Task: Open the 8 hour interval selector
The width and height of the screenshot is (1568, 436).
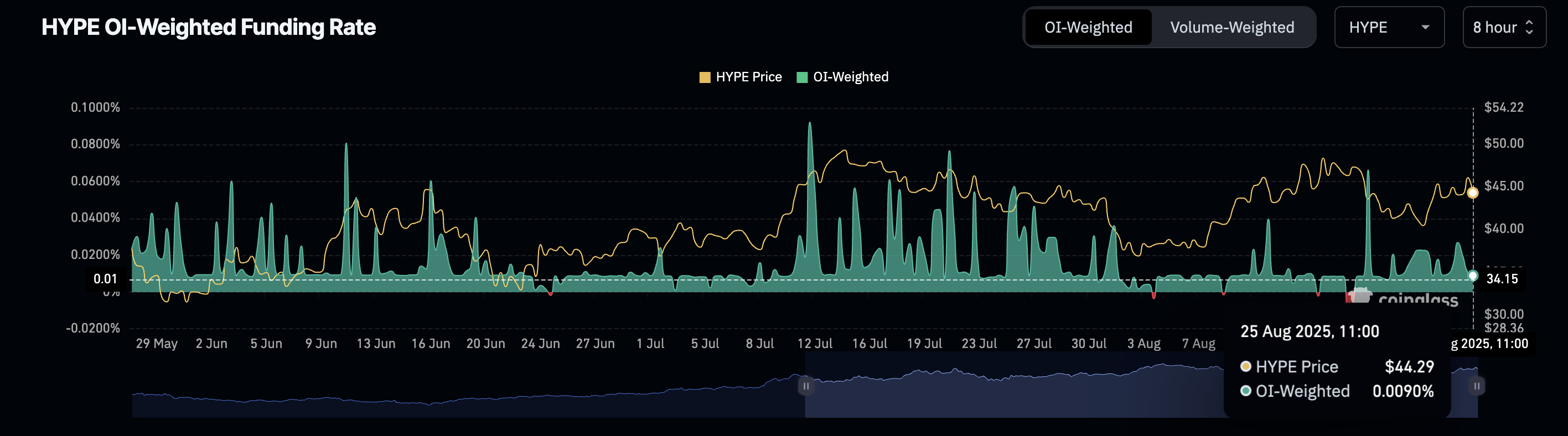Action: [x=1504, y=27]
